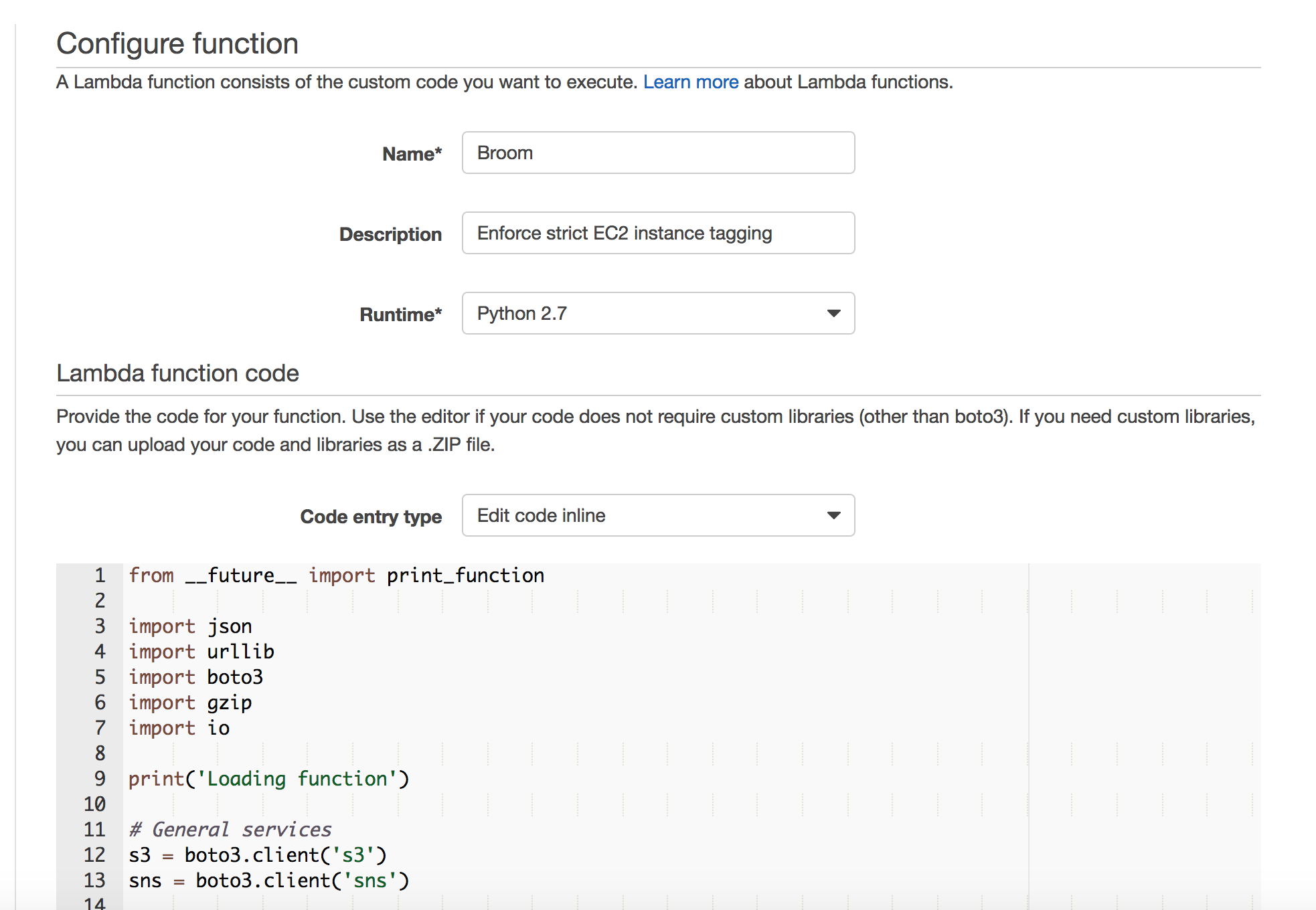The image size is (1316, 910).
Task: Click the print('Loading function') line
Action: (268, 778)
